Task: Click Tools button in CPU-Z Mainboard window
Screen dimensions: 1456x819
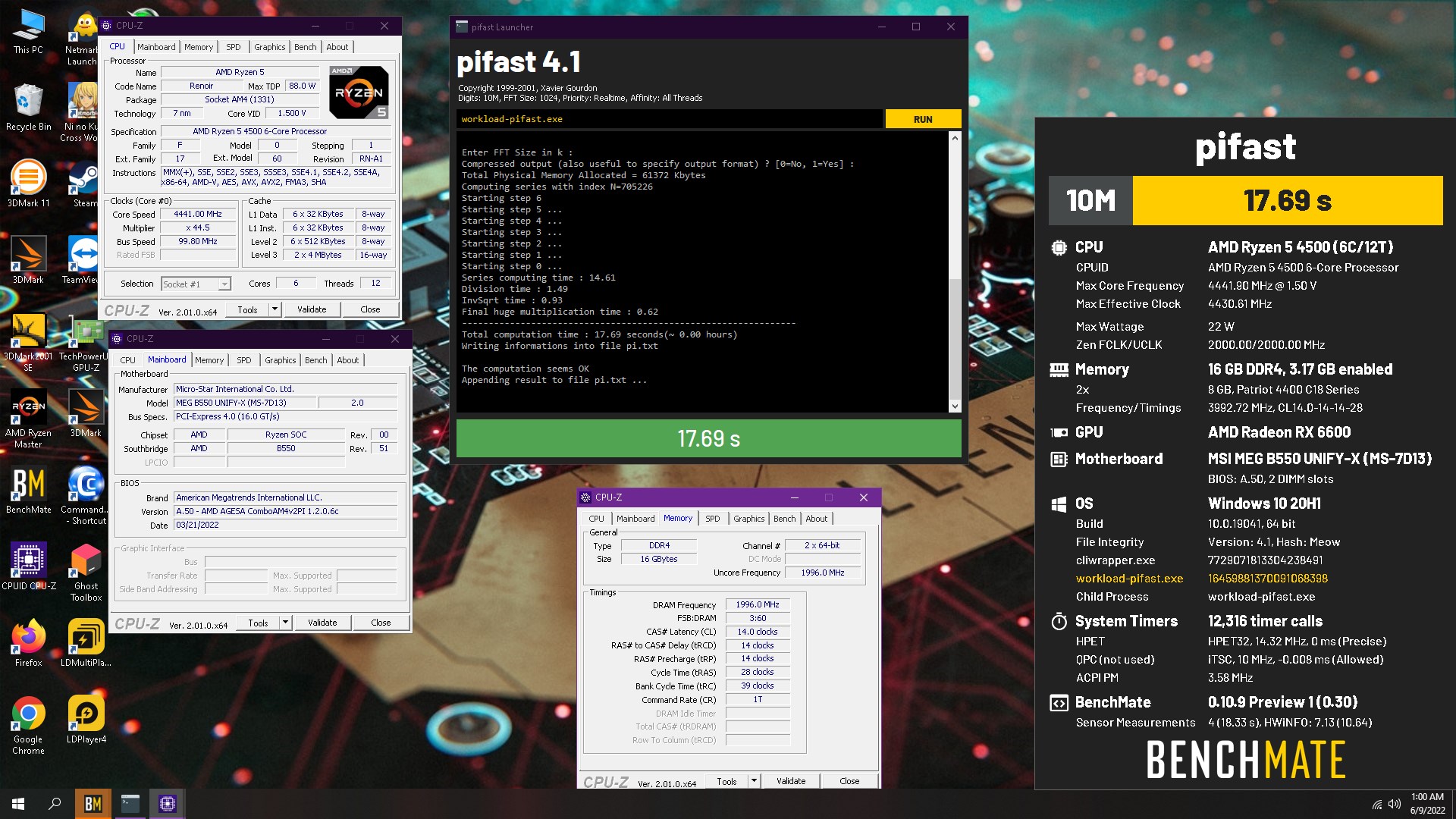Action: pos(258,623)
